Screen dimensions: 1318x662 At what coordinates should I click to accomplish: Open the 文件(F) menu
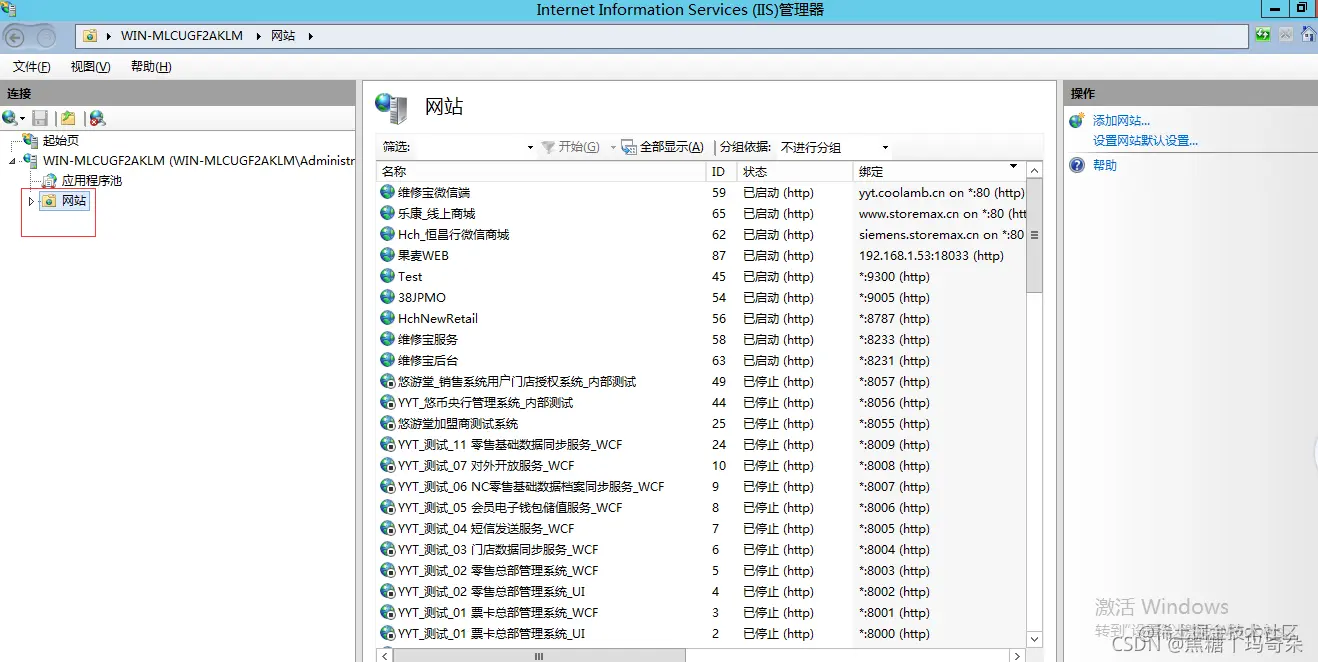pos(30,66)
